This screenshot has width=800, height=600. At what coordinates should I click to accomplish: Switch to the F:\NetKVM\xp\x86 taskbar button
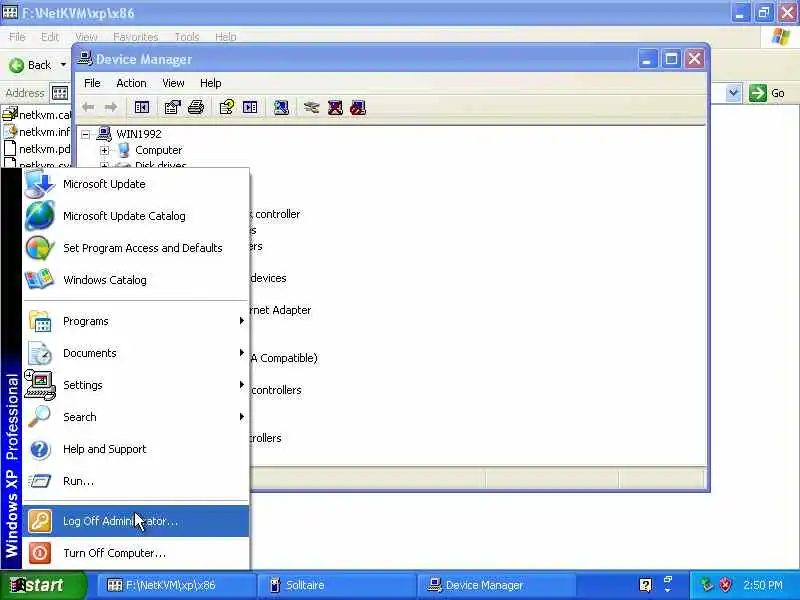(x=177, y=585)
